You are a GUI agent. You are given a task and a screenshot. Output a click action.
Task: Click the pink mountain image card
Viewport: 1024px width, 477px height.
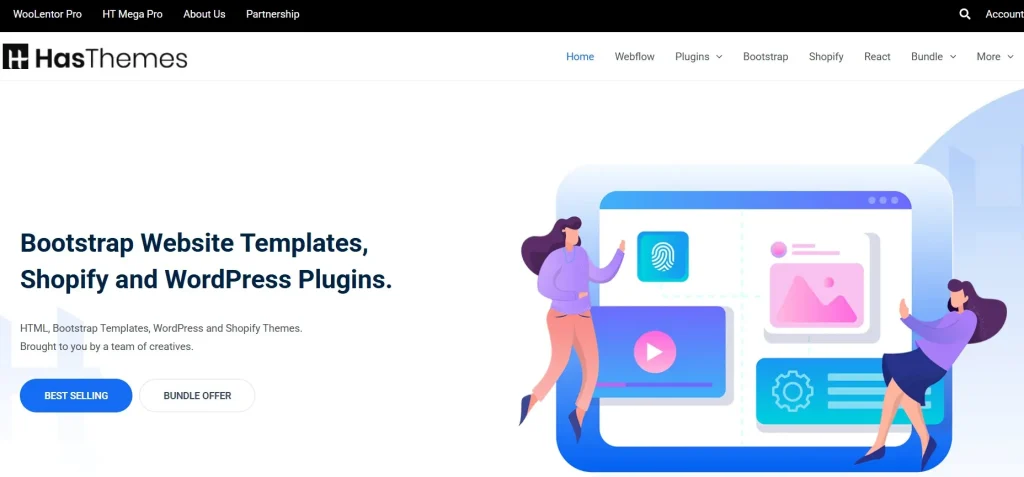click(x=816, y=294)
